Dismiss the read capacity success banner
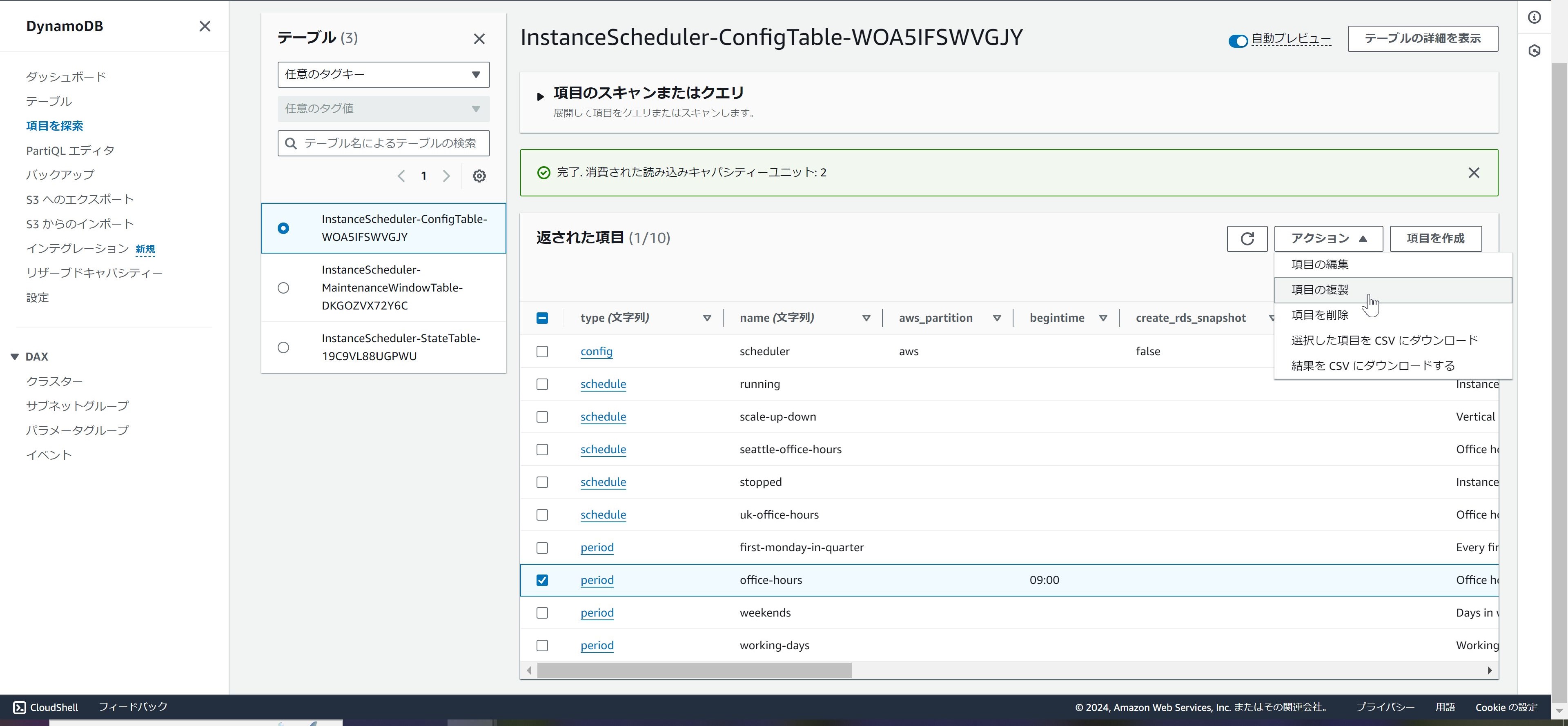1568x726 pixels. [x=1474, y=172]
